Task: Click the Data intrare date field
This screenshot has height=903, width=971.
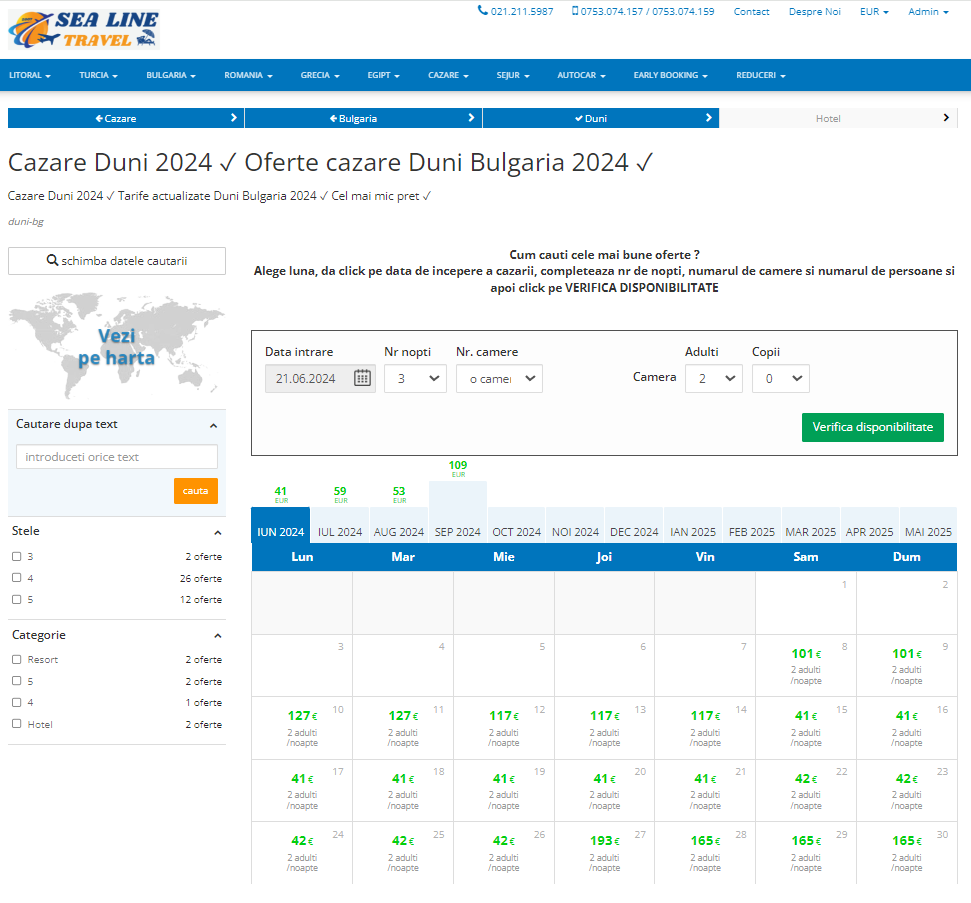Action: (320, 378)
